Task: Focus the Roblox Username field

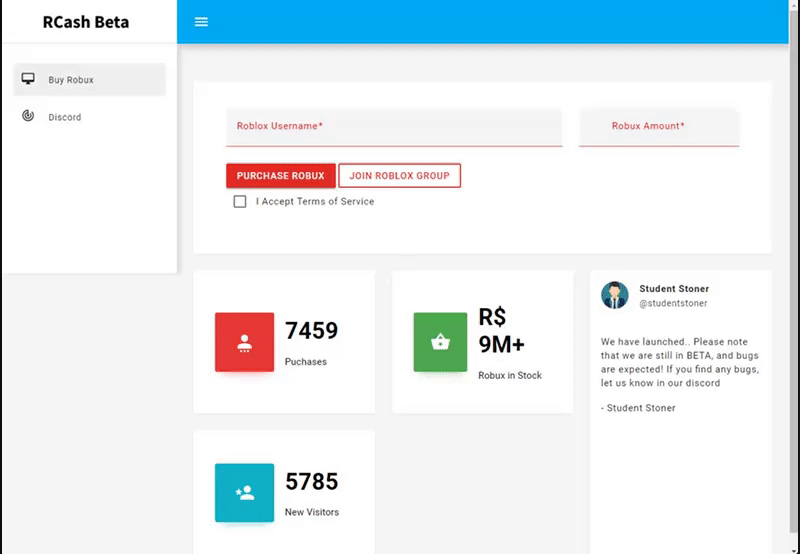Action: [x=394, y=127]
